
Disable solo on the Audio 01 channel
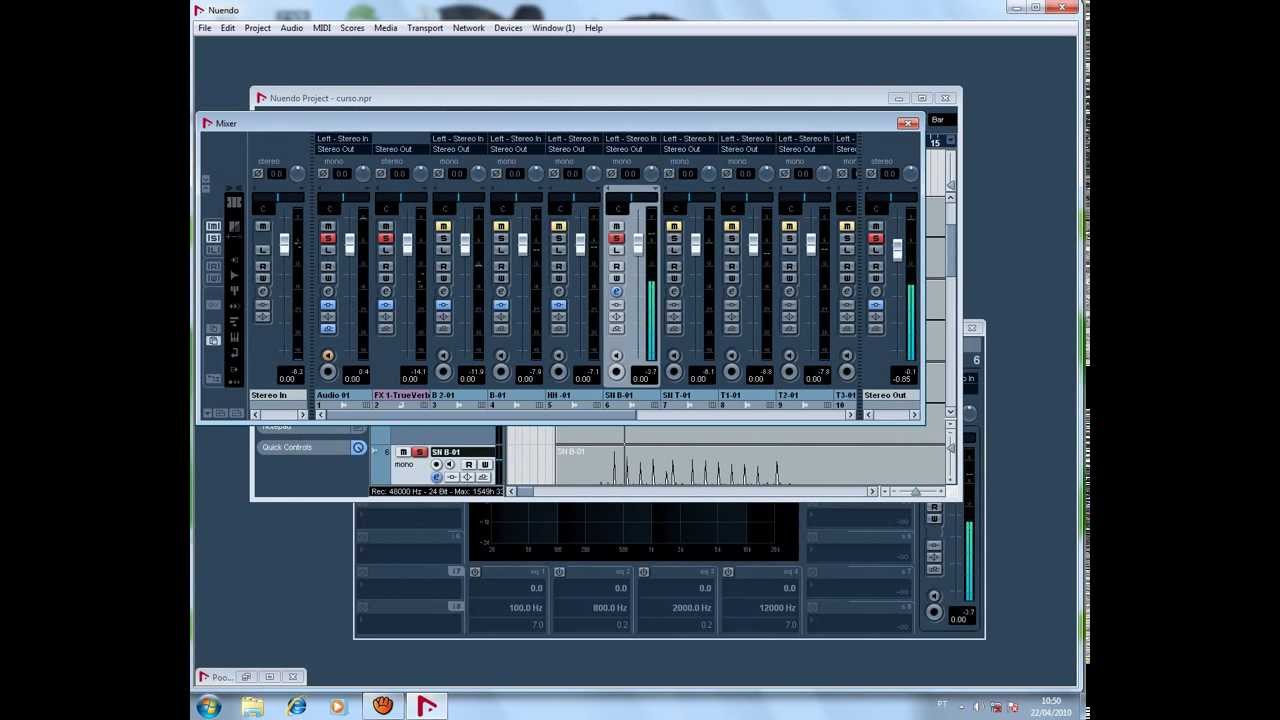[x=328, y=238]
